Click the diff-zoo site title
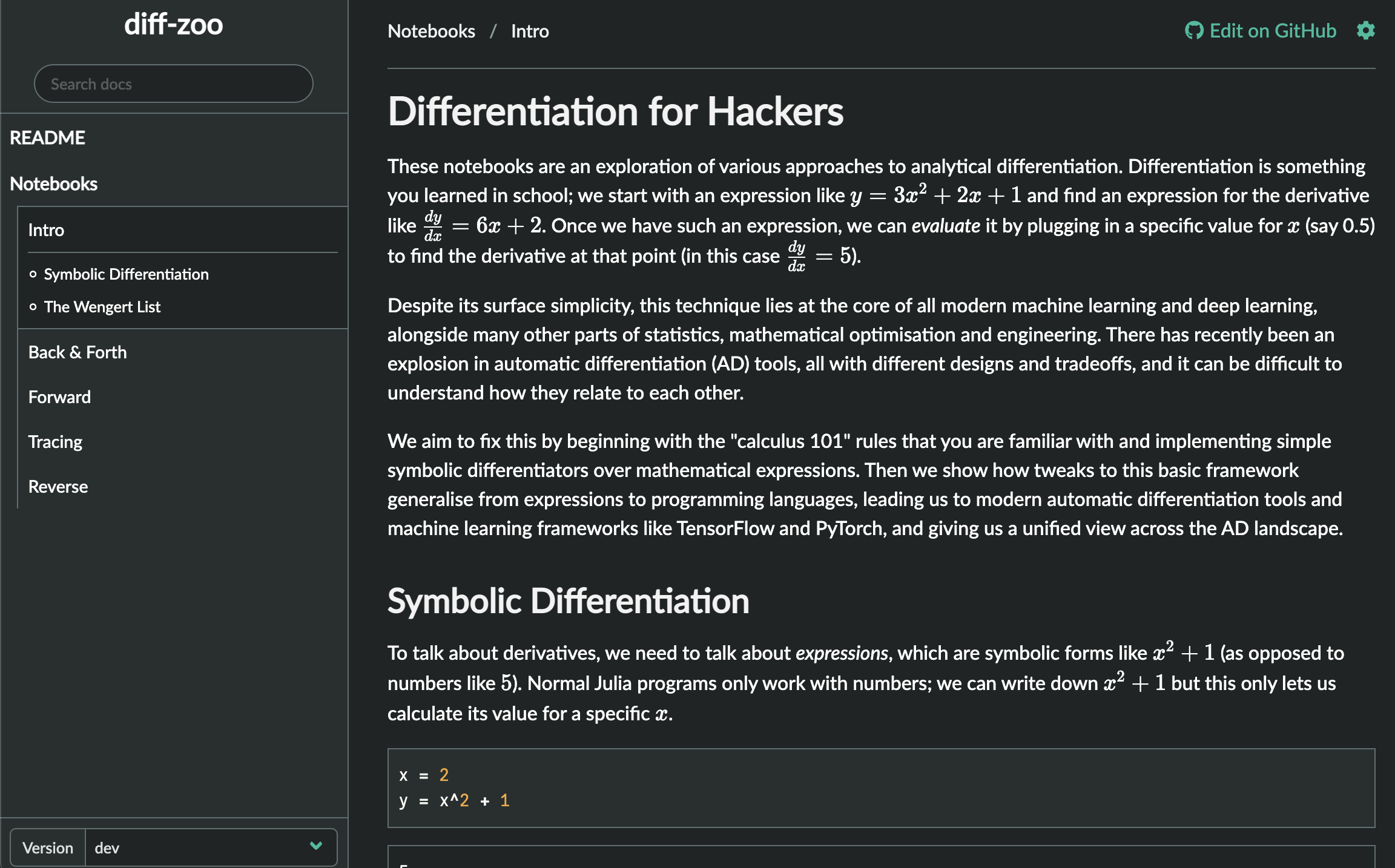This screenshot has height=868, width=1395. [173, 25]
